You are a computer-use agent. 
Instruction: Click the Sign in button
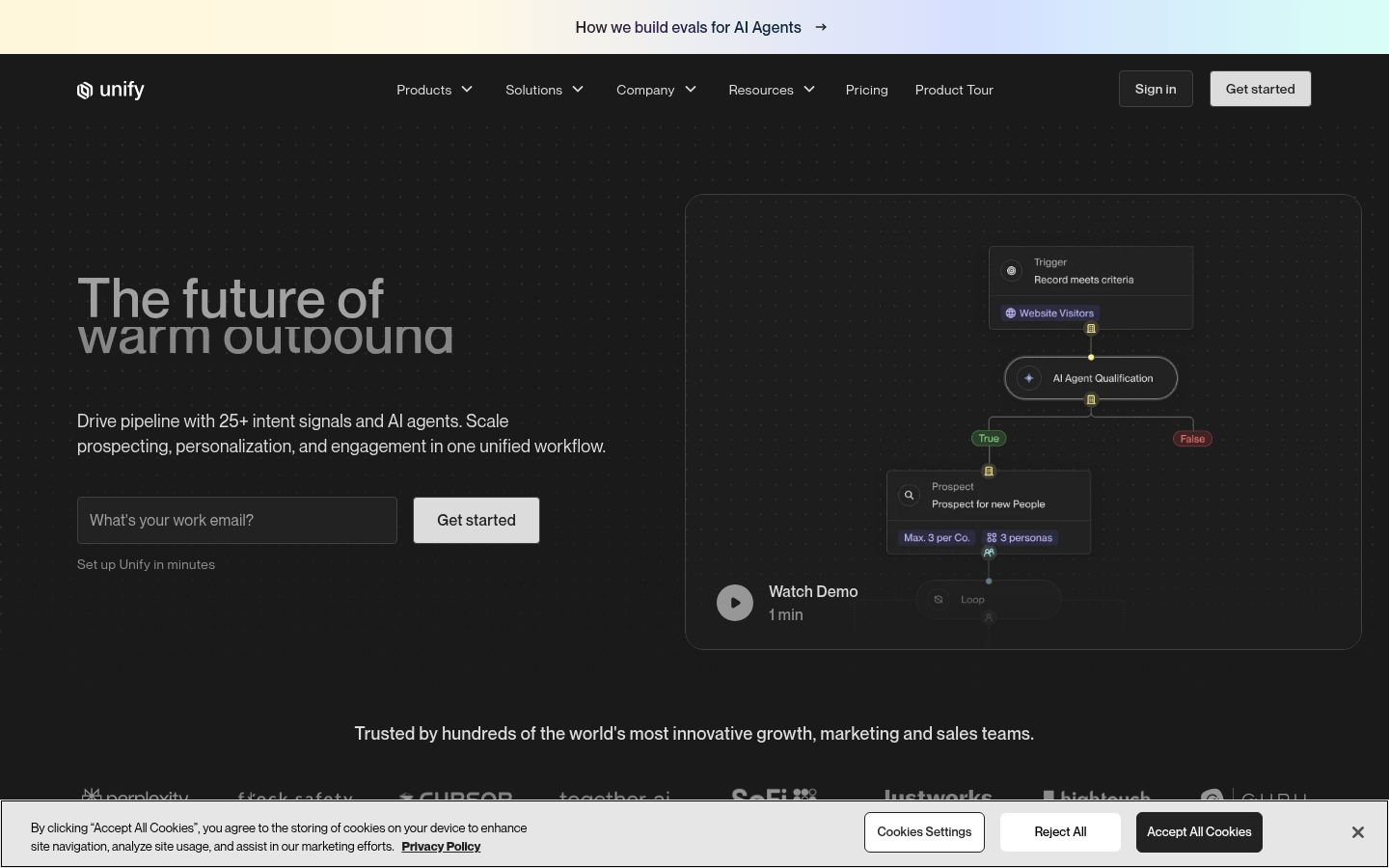pos(1156,89)
